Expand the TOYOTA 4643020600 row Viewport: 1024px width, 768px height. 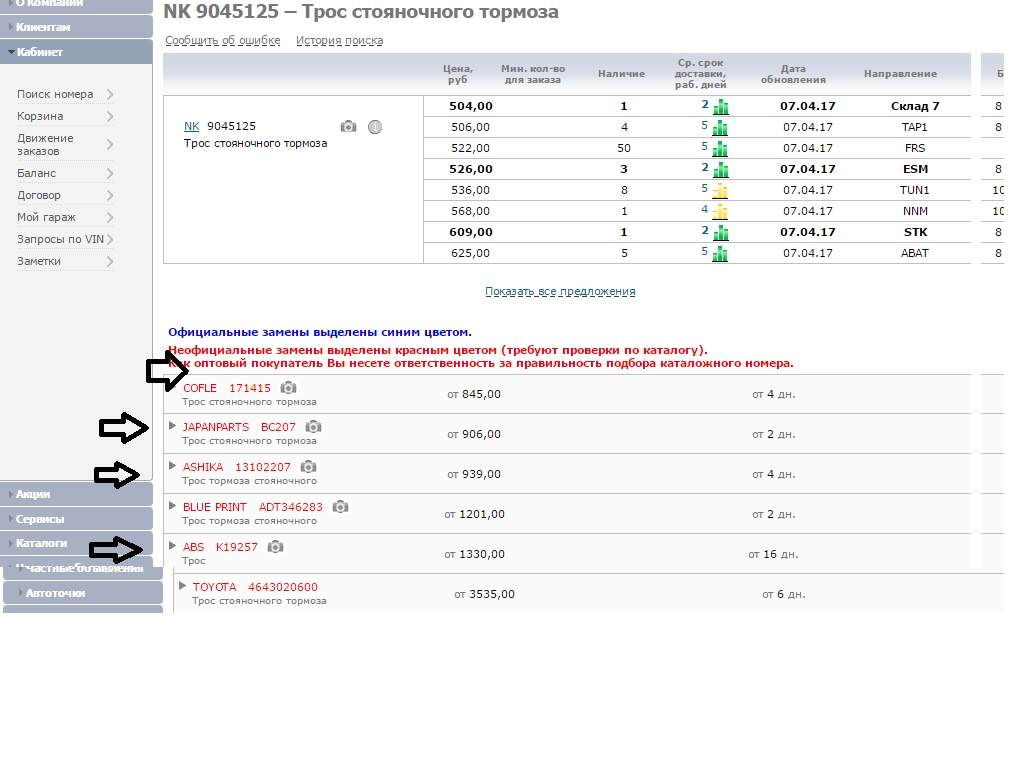[183, 586]
